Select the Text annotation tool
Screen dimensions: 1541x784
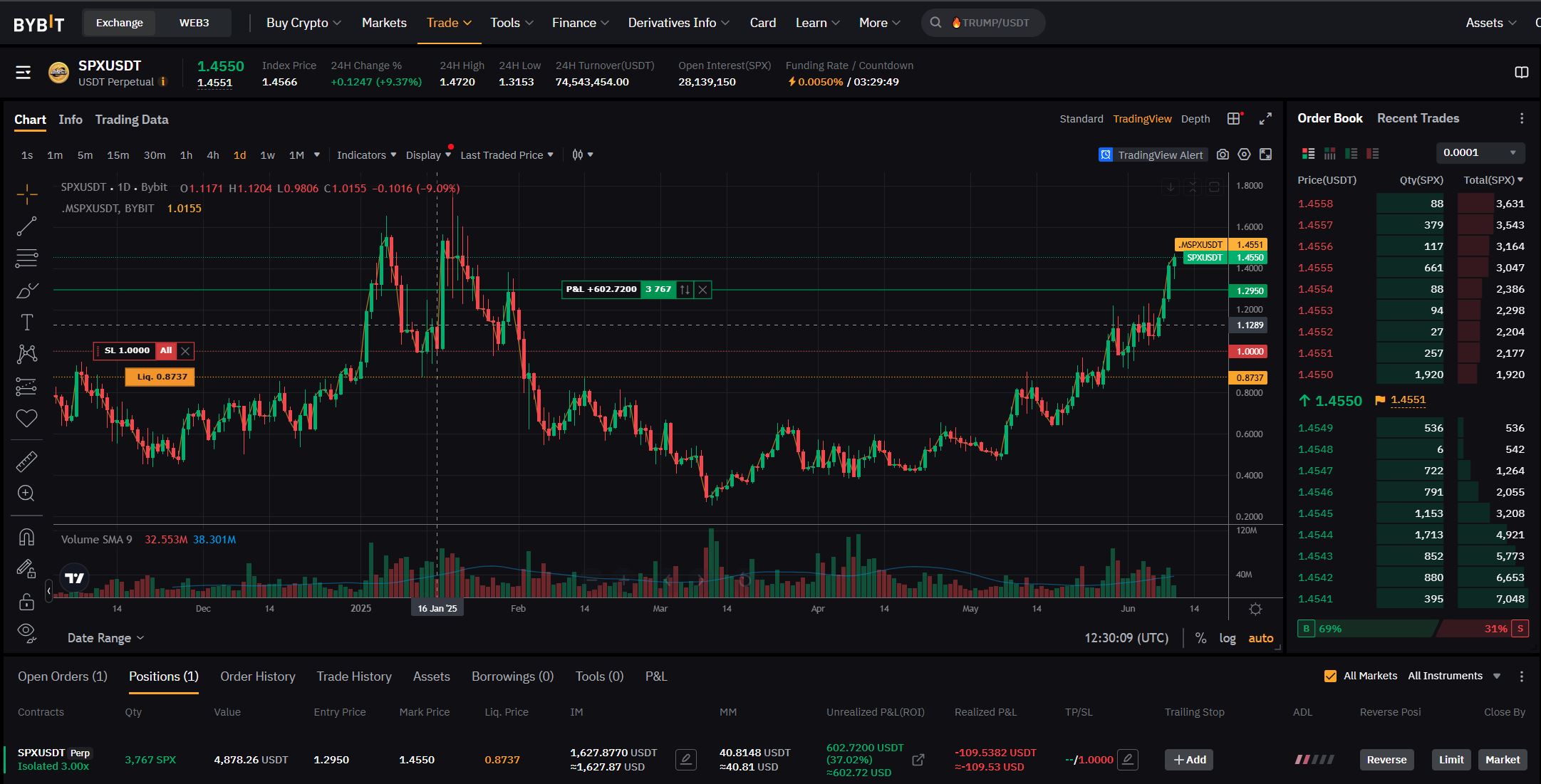coord(26,323)
